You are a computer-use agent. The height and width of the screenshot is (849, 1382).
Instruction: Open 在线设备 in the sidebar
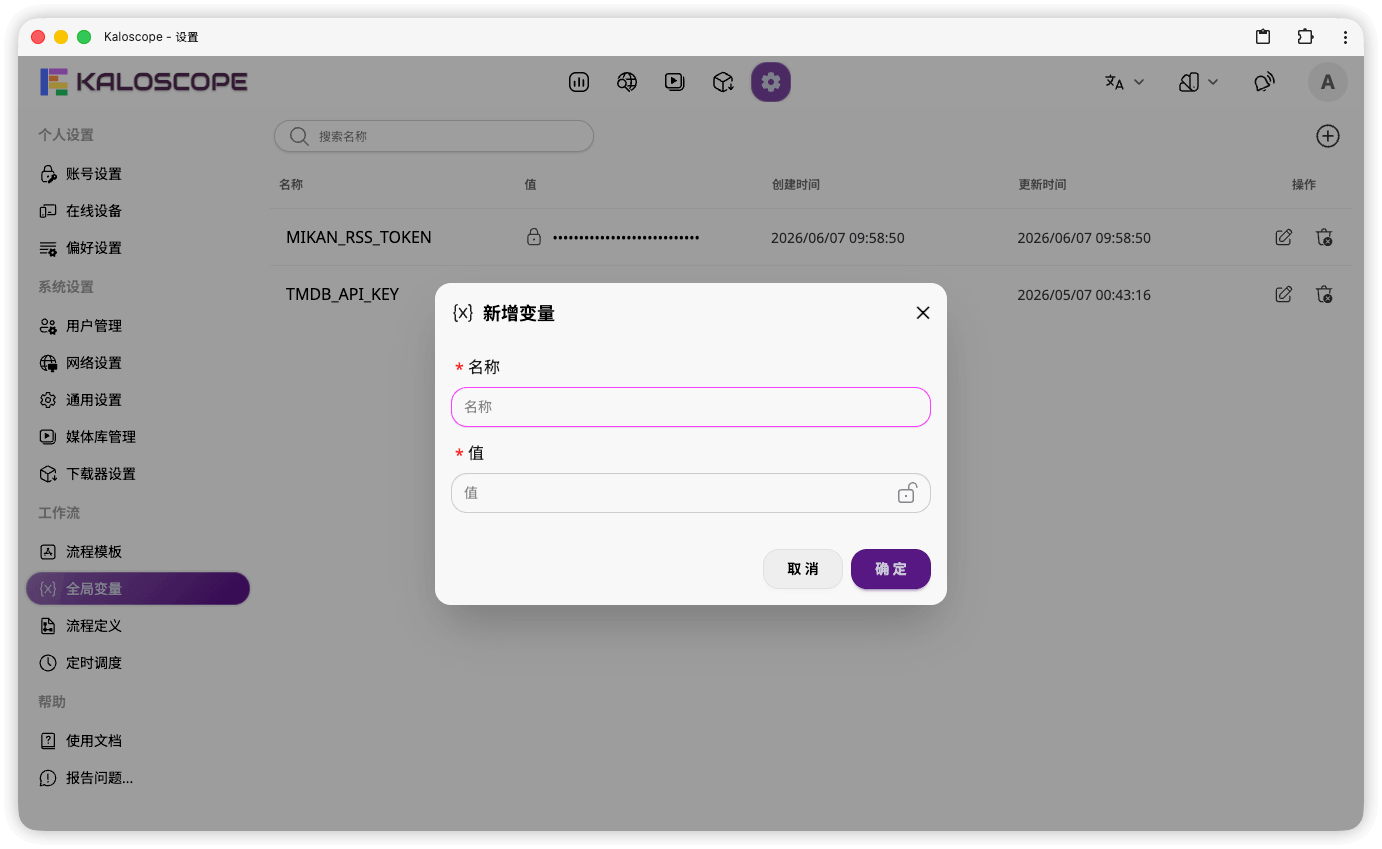pos(138,211)
